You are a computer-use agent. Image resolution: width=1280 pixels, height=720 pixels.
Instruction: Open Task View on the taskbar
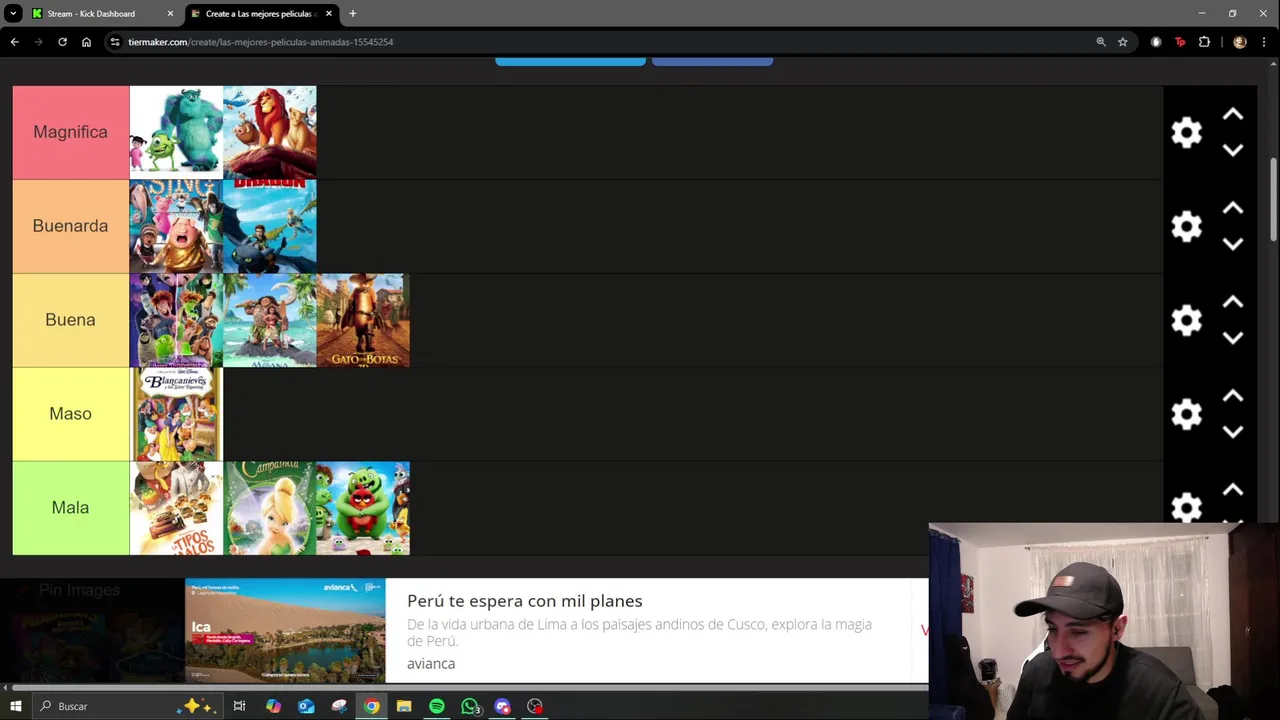(239, 706)
